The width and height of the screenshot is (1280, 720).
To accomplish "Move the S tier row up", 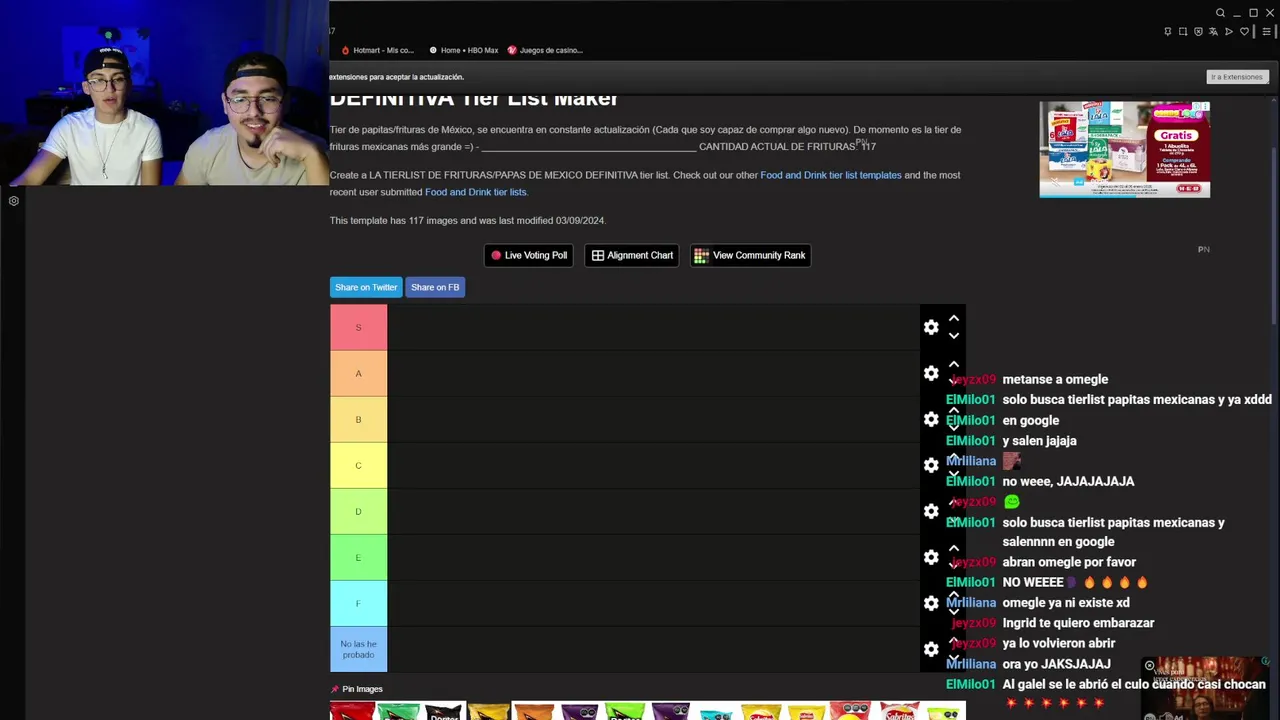I will [954, 318].
